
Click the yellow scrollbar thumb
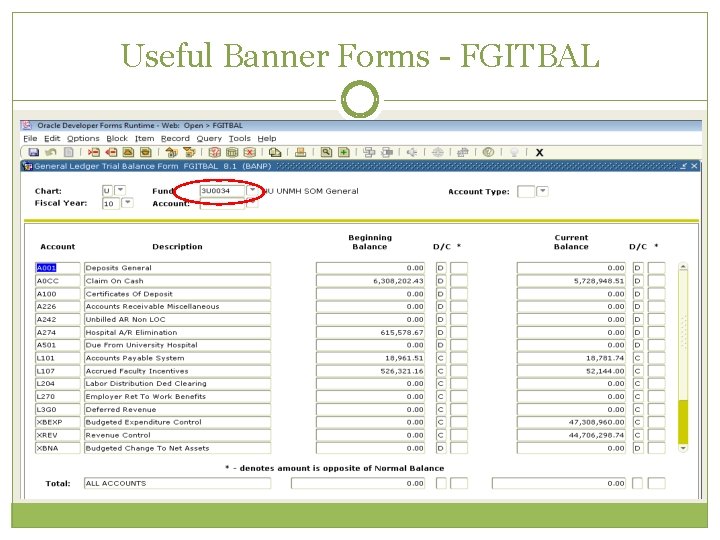[683, 421]
